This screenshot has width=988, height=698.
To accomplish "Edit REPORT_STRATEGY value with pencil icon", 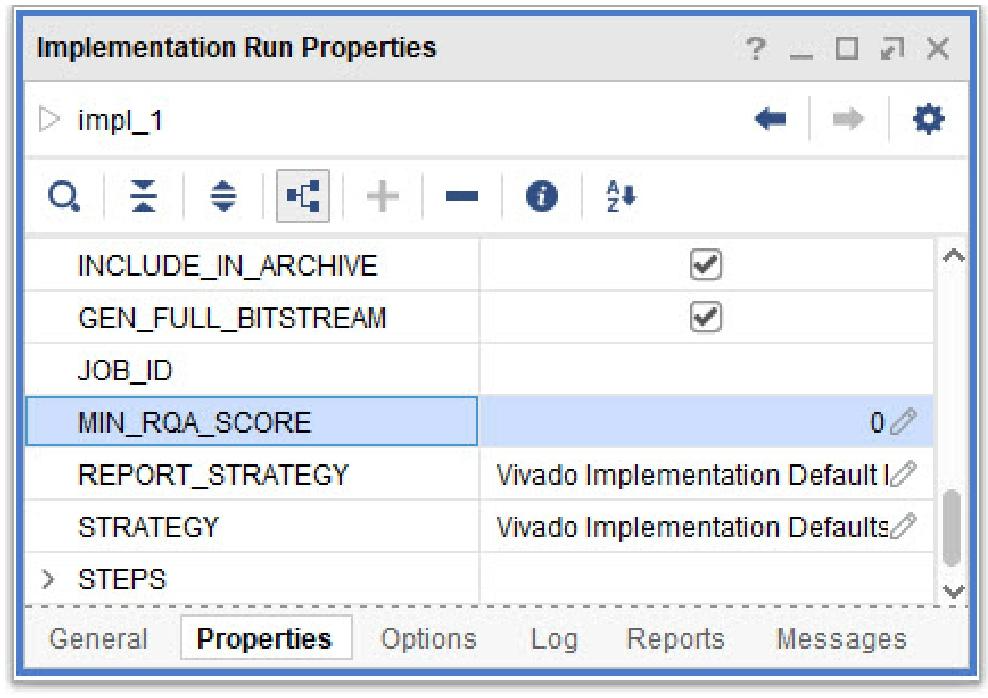I will pyautogui.click(x=904, y=474).
